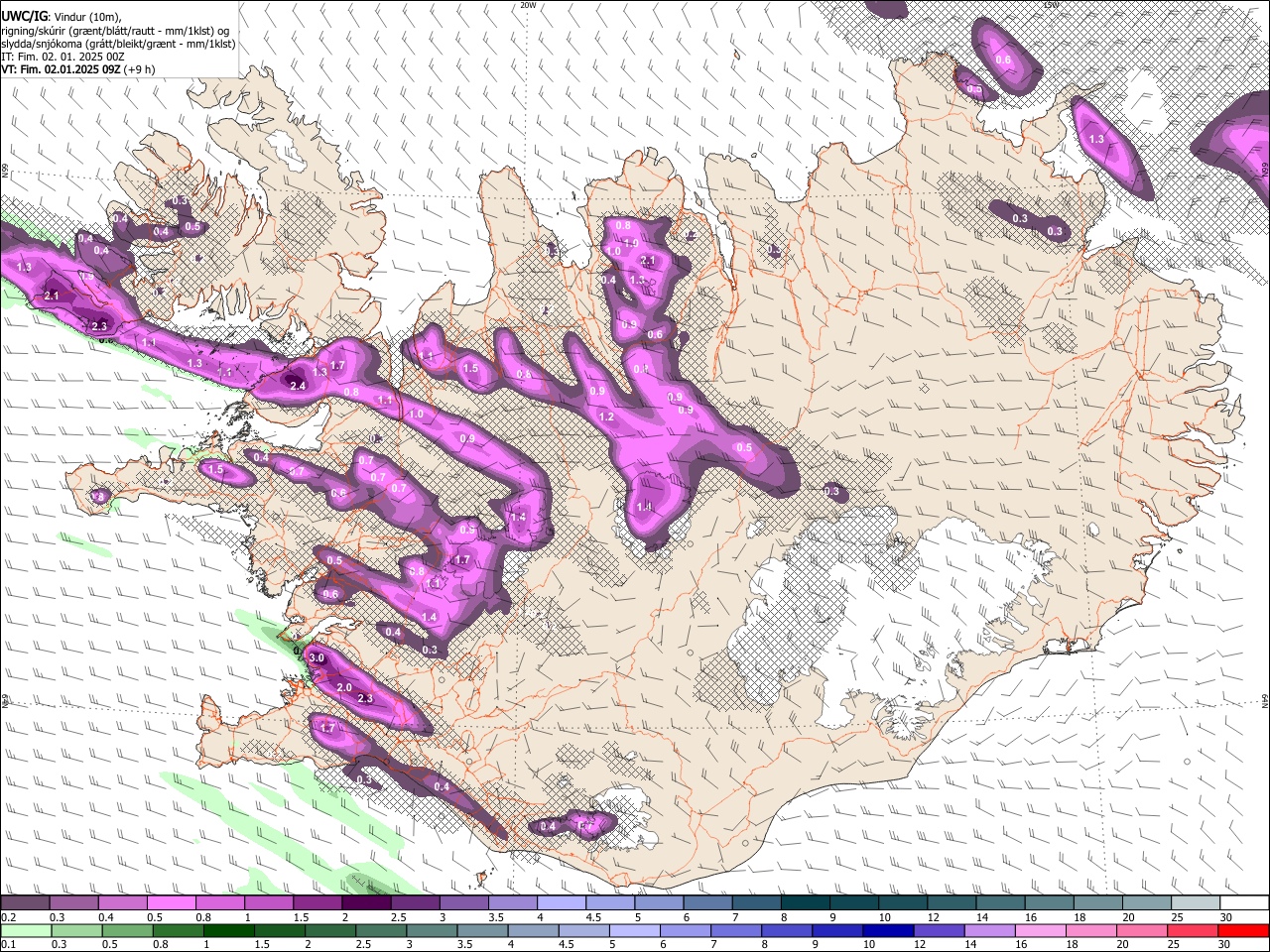Click the white upper legend swatch at 30

[x=1245, y=902]
